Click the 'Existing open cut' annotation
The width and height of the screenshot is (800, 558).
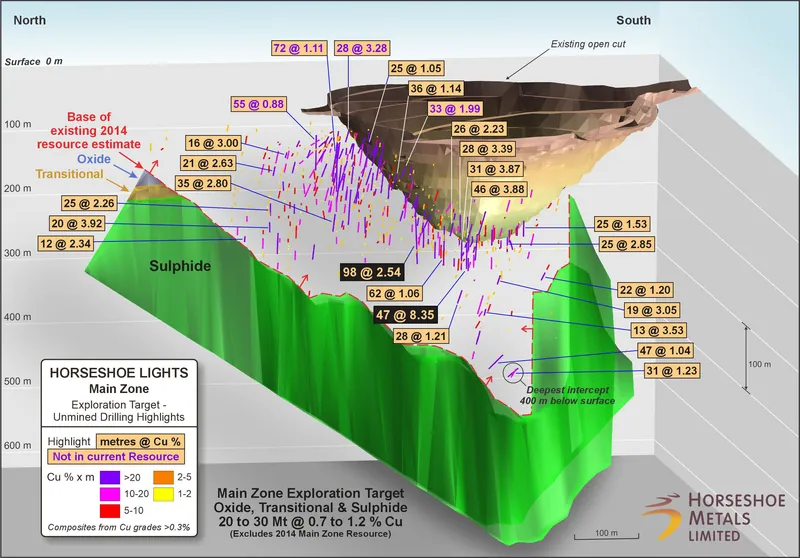point(588,44)
